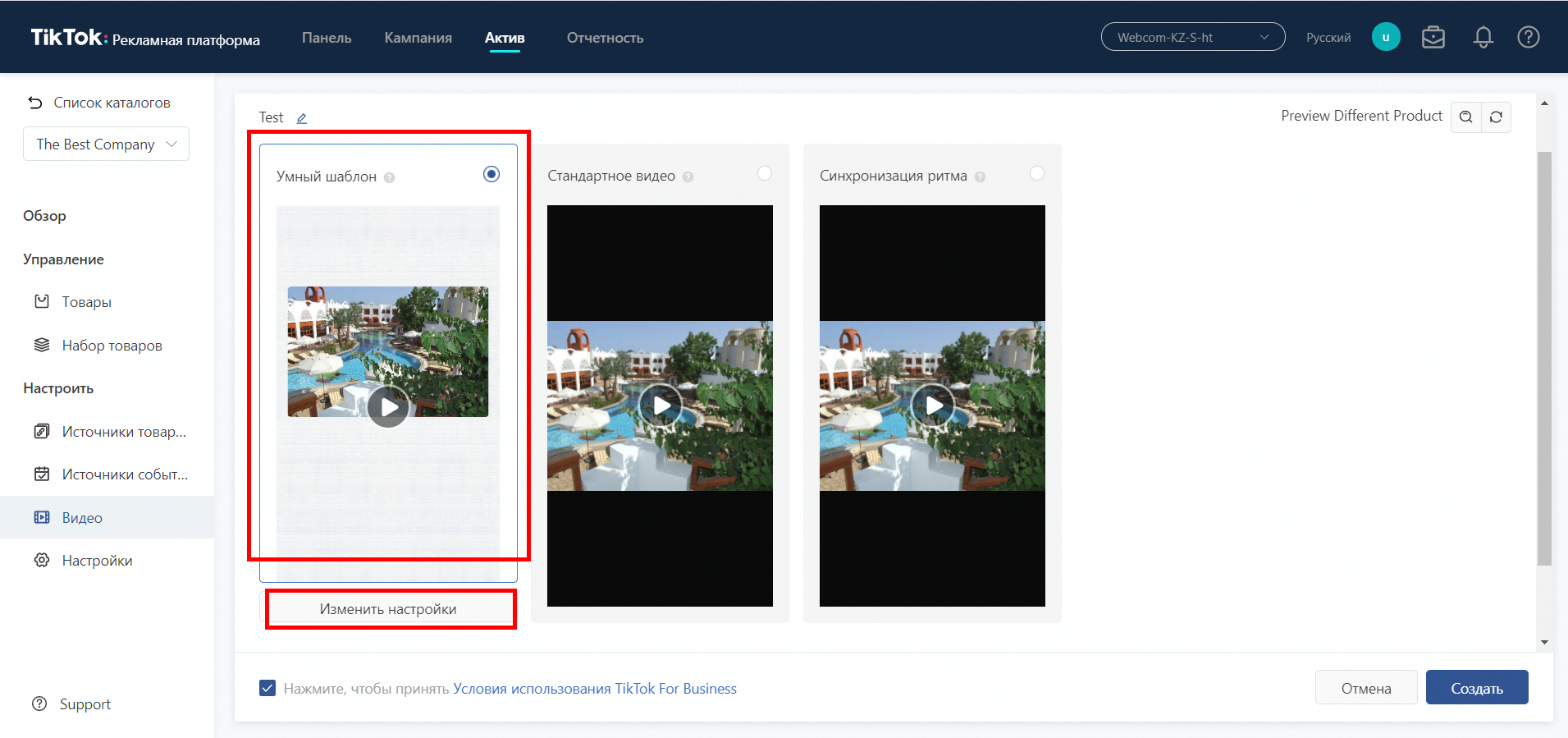Open the notifications bell

(1483, 37)
